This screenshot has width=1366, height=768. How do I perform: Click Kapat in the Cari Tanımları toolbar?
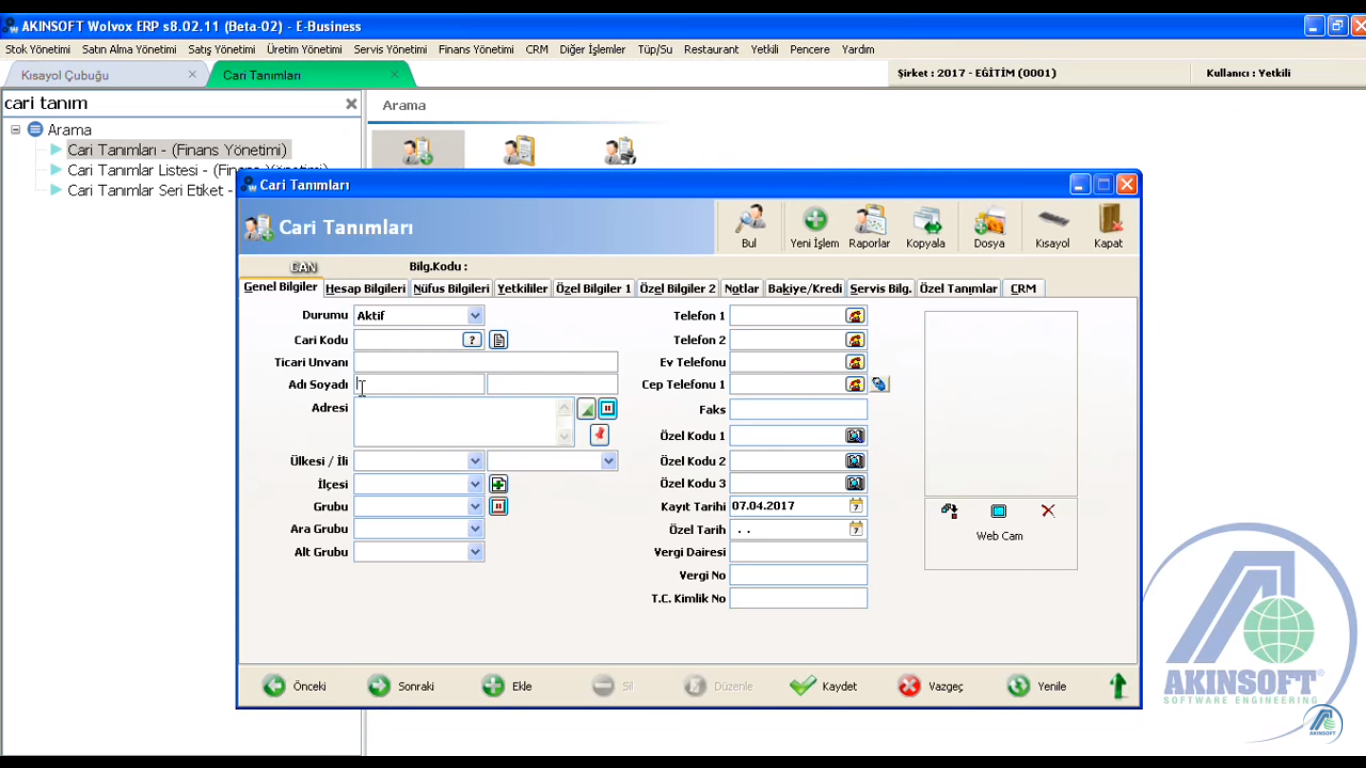point(1108,227)
